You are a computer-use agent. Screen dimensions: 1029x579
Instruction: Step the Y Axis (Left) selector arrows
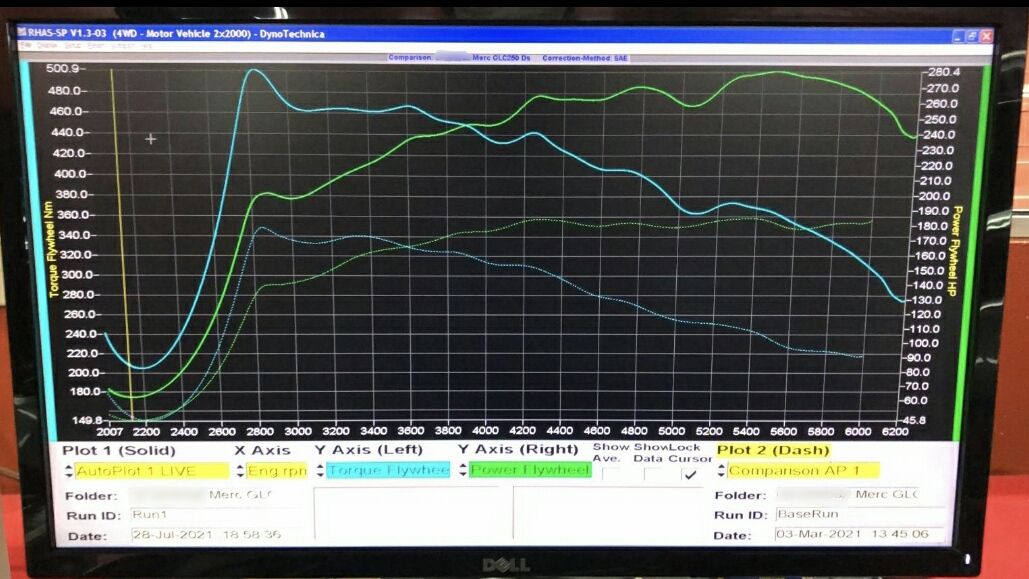[320, 470]
